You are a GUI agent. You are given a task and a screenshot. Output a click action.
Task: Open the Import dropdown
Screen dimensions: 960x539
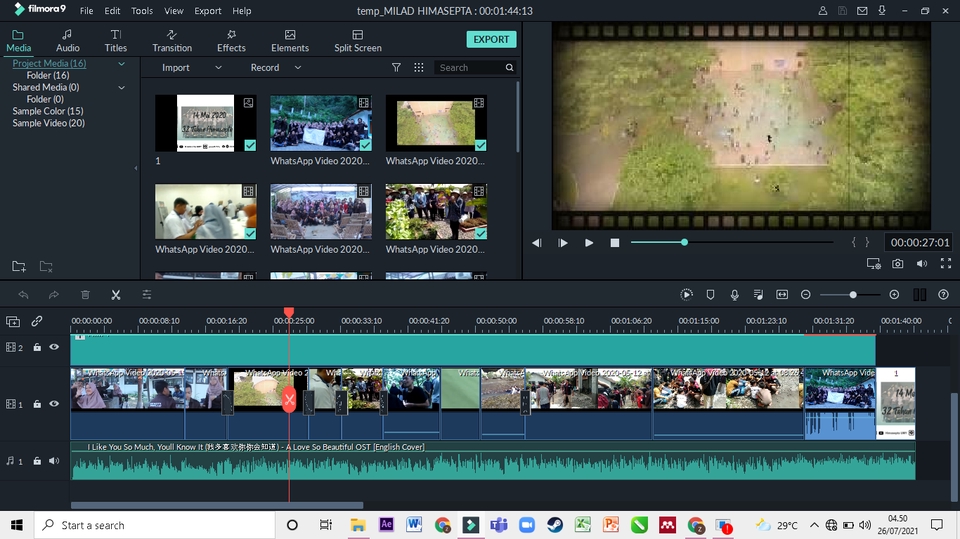(191, 67)
